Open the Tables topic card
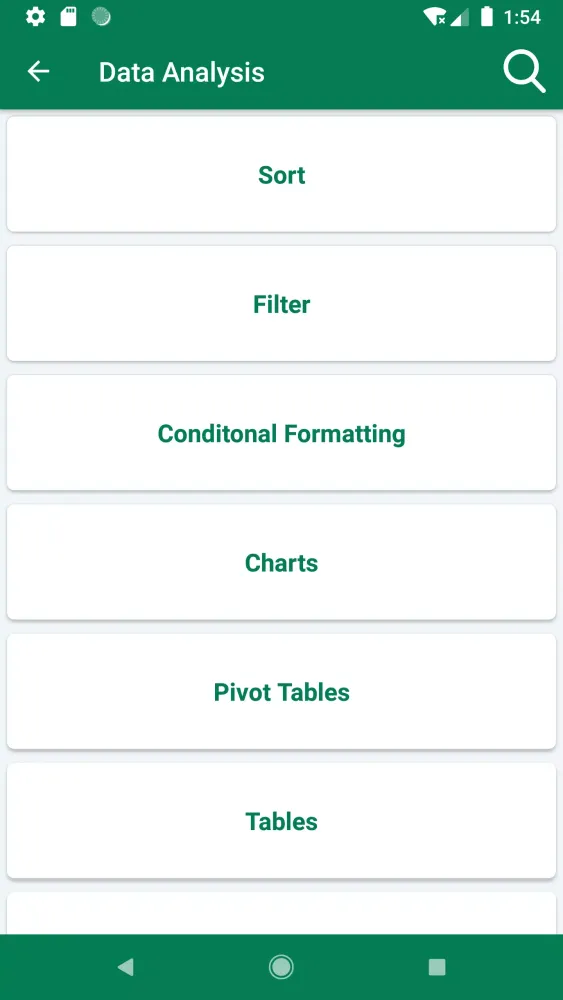Screen dimensions: 563x1000 click(x=281, y=821)
